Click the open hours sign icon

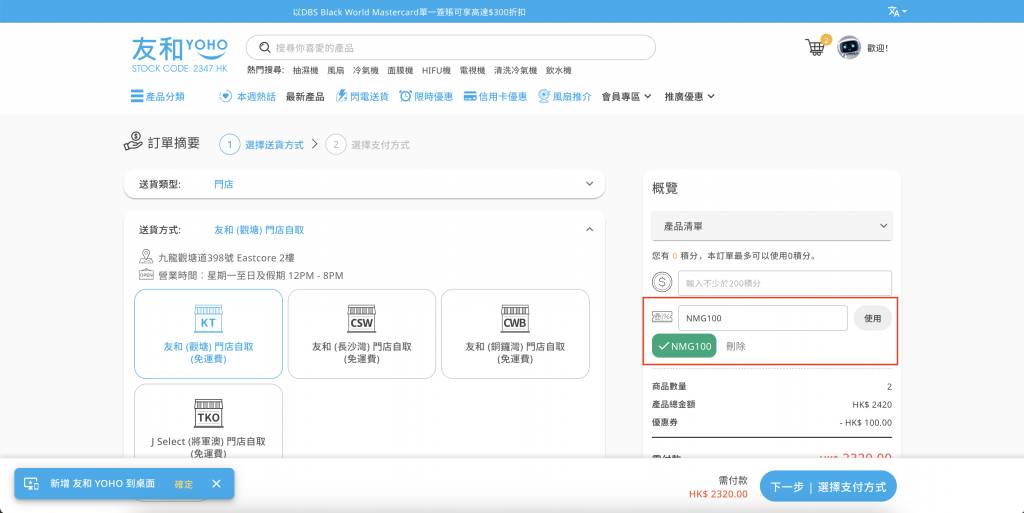[146, 274]
